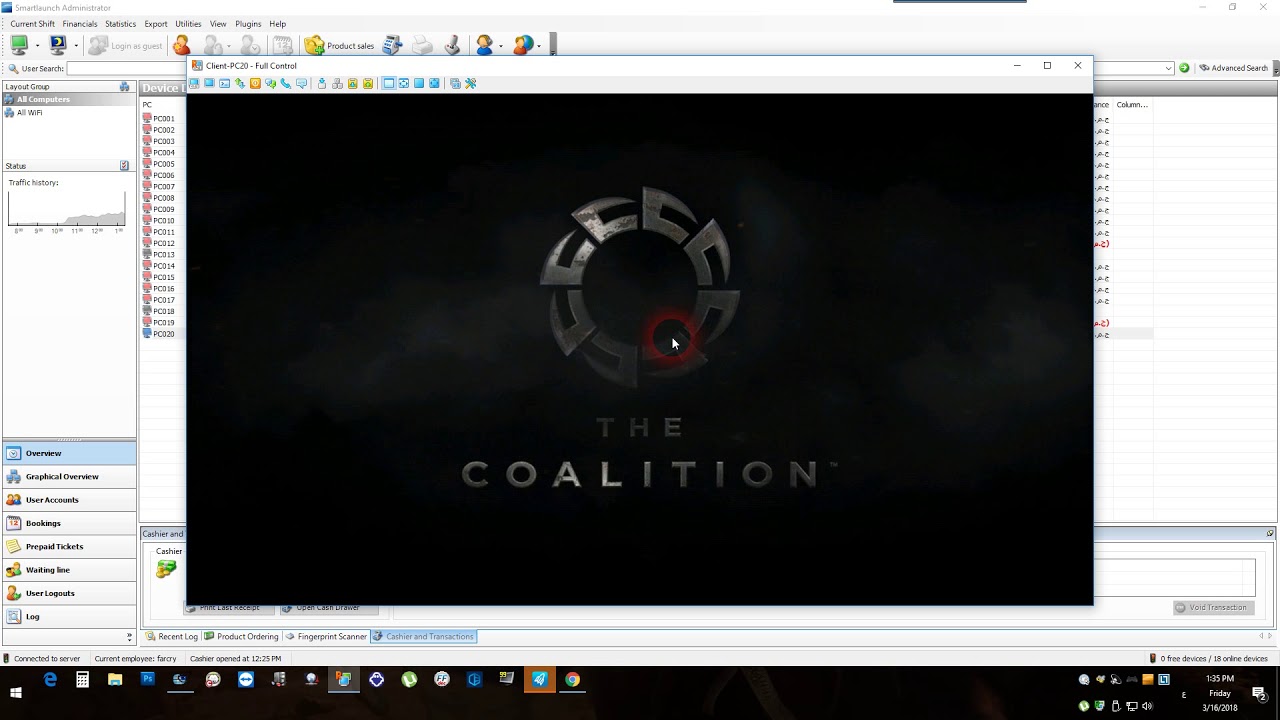The height and width of the screenshot is (720, 1280).
Task: Toggle the Status panel pin icon
Action: [x=124, y=166]
